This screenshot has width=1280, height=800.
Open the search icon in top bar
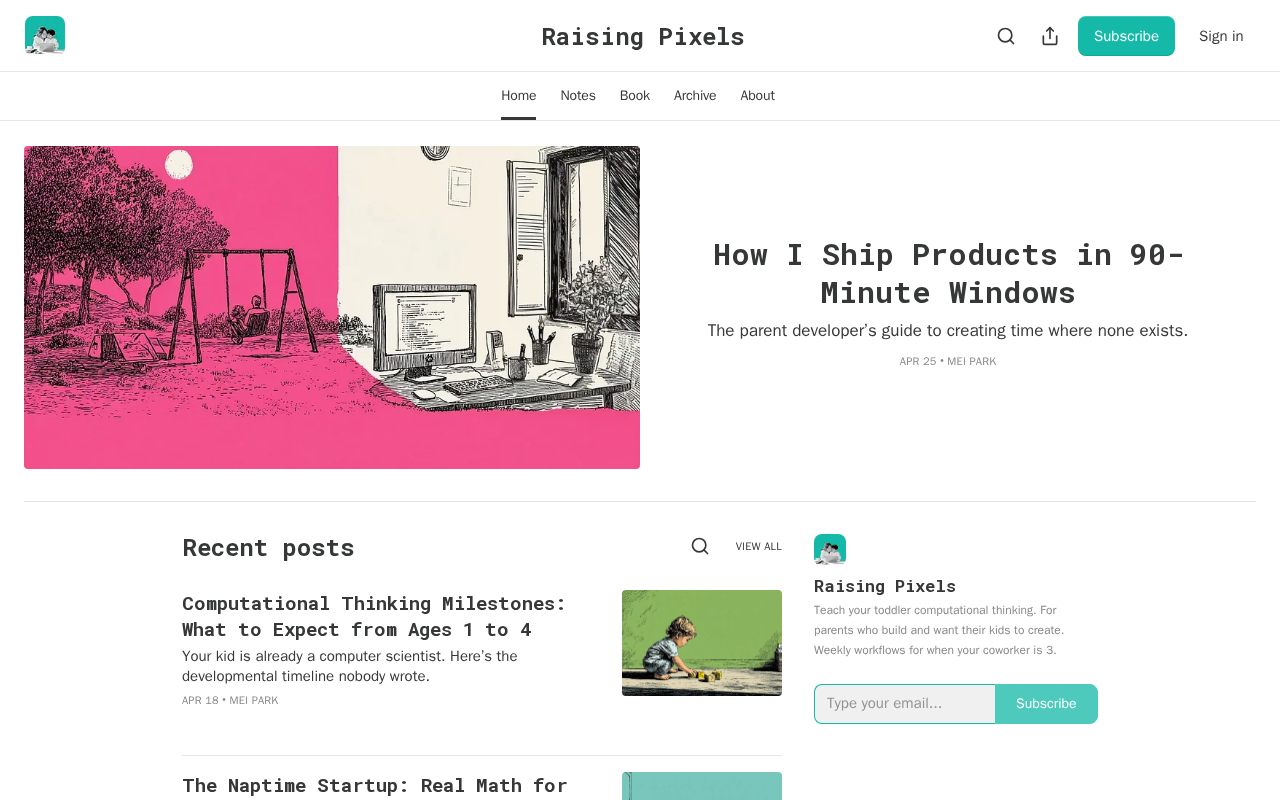click(x=1006, y=36)
